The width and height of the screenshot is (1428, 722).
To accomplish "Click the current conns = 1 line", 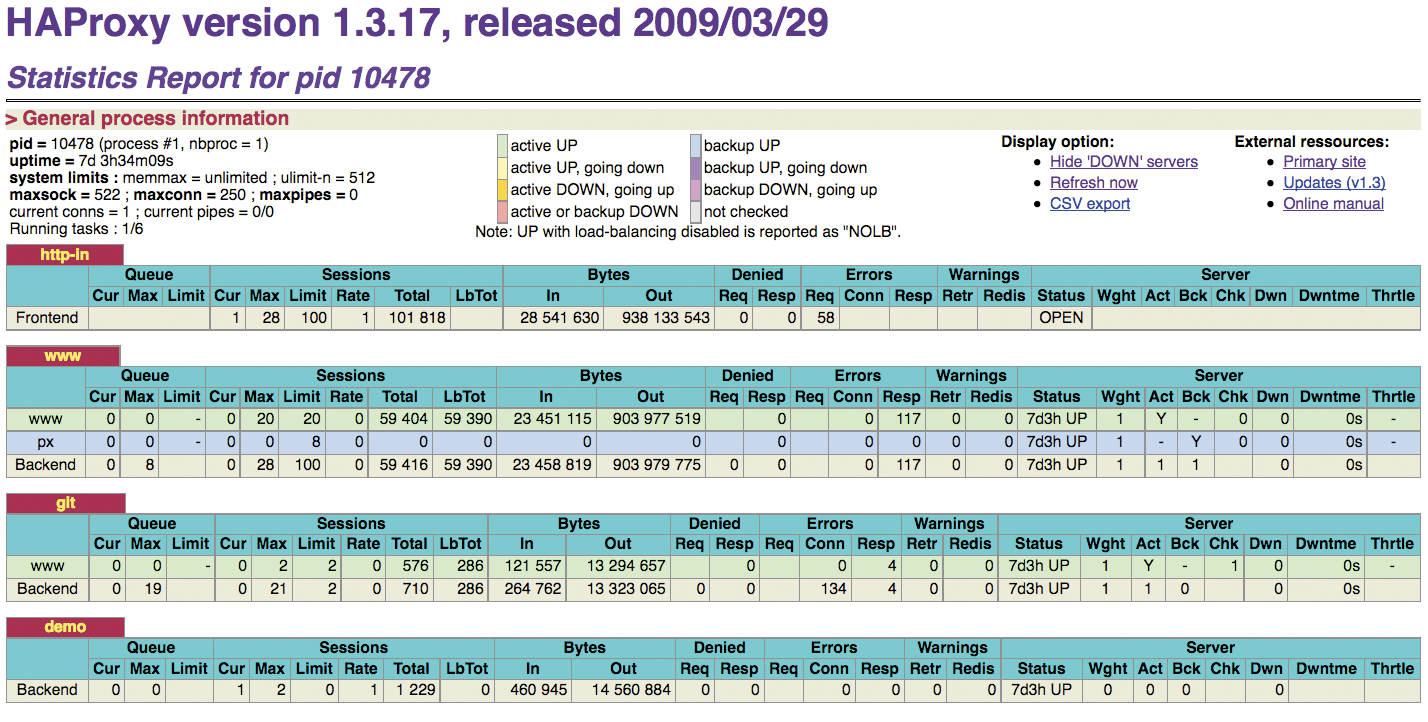I will tap(142, 212).
